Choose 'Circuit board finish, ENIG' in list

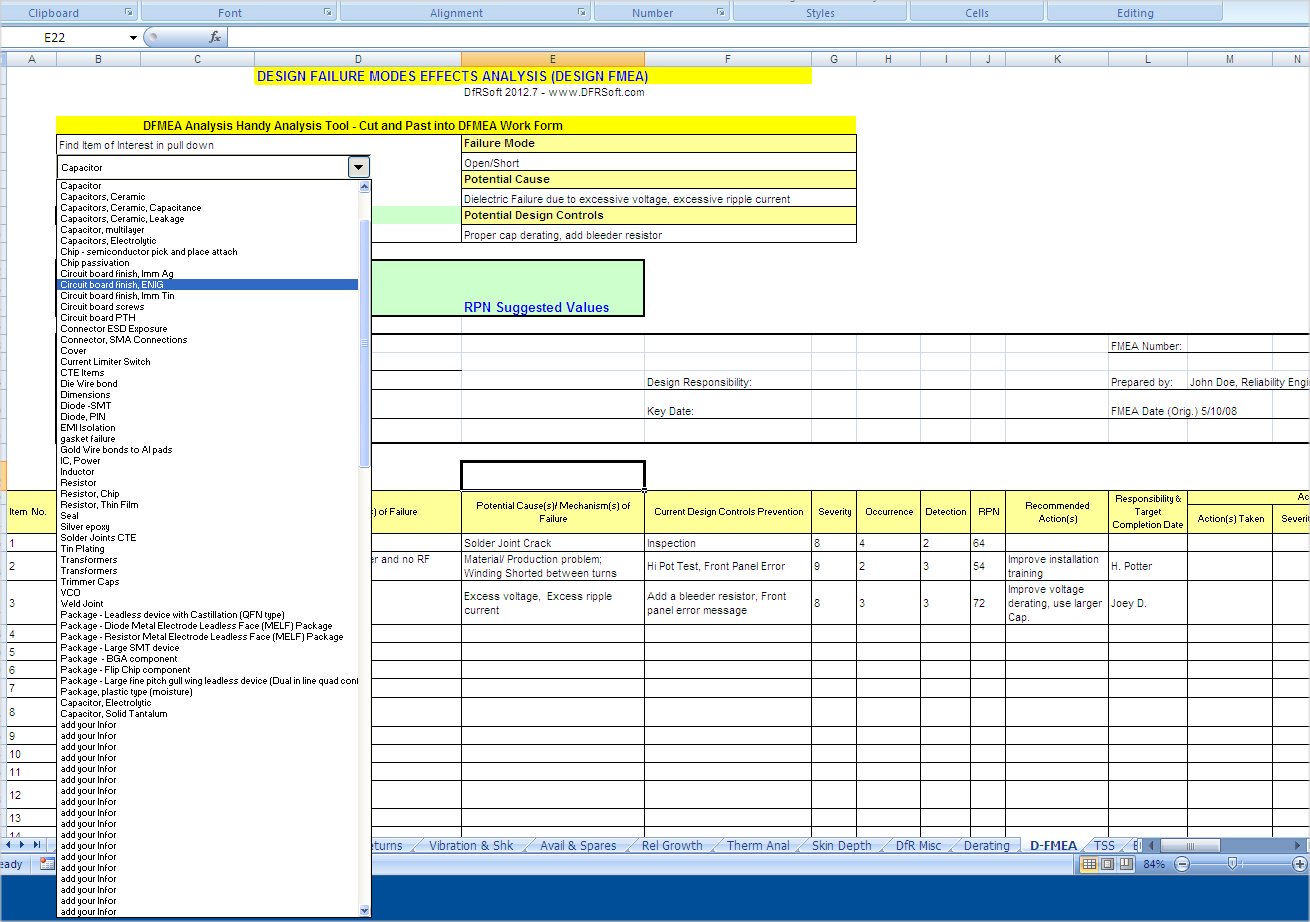click(208, 285)
